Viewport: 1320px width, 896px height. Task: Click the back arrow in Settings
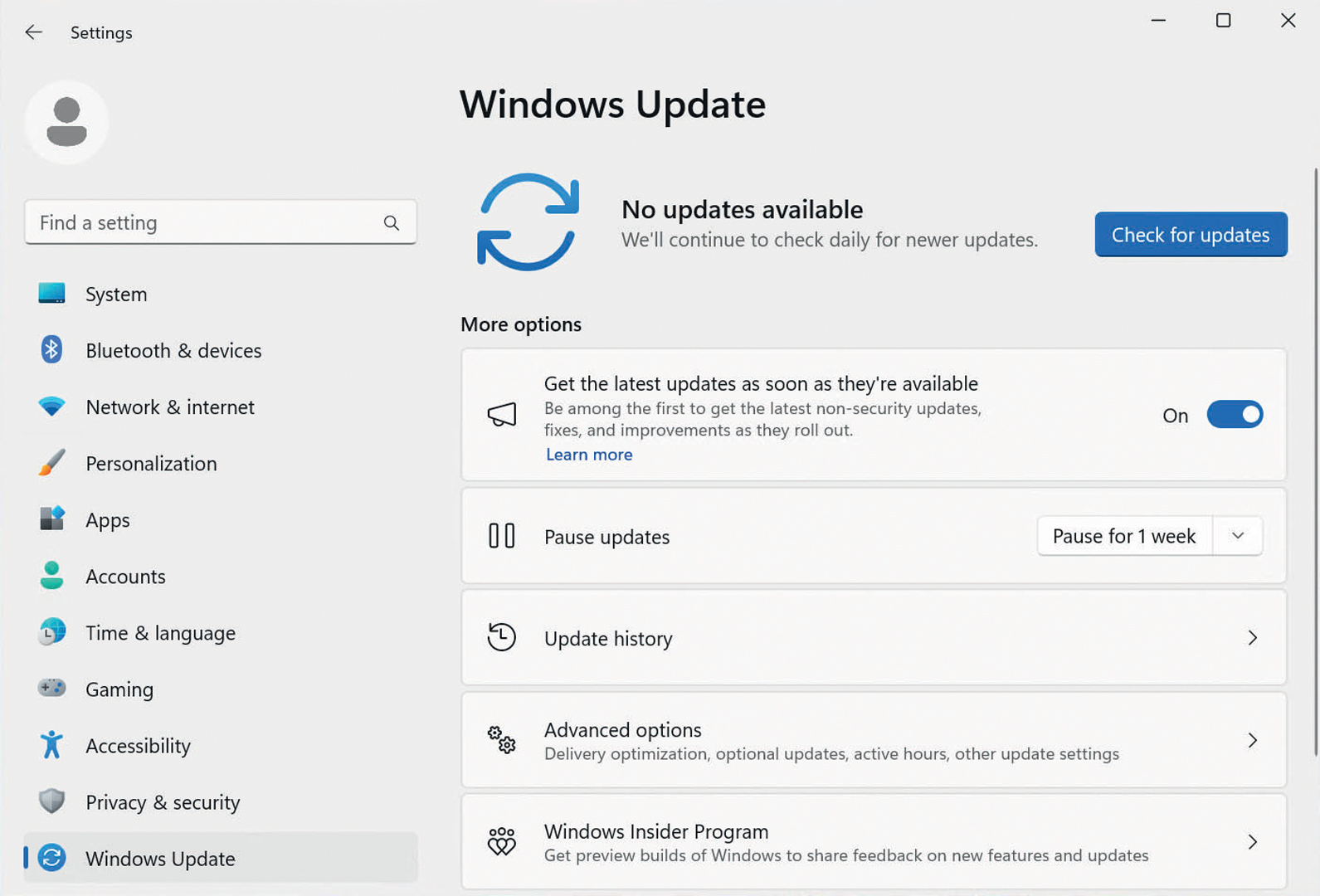pyautogui.click(x=33, y=32)
